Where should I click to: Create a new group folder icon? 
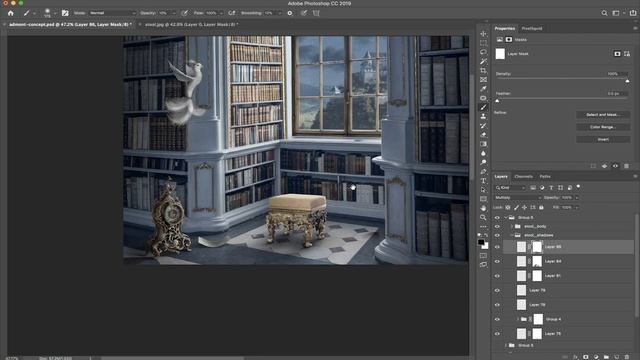pos(606,357)
